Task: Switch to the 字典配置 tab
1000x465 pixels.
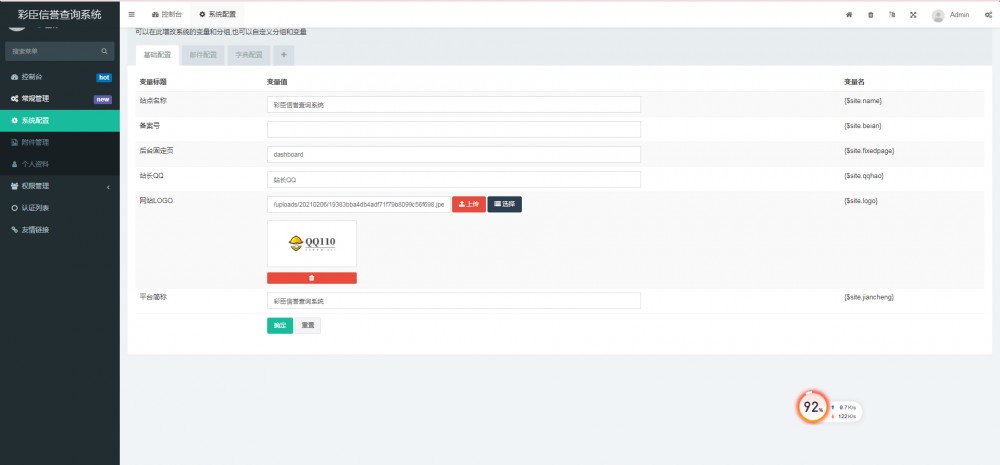Action: click(248, 55)
